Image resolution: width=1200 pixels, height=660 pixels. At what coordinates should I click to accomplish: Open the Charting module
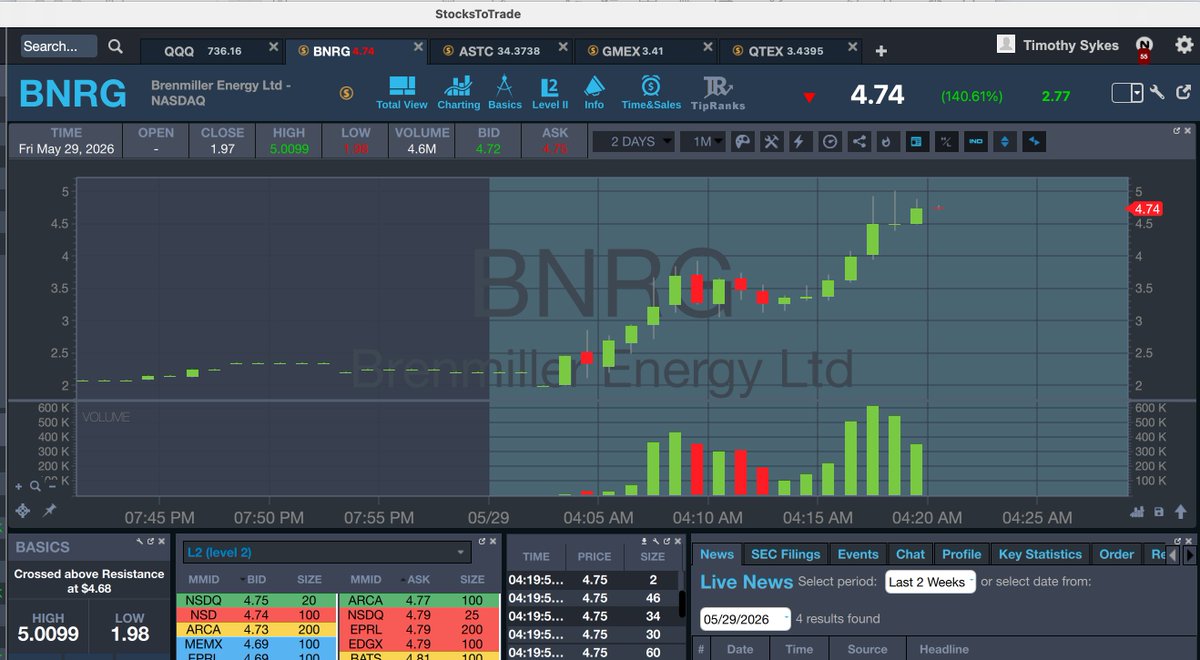click(x=459, y=92)
